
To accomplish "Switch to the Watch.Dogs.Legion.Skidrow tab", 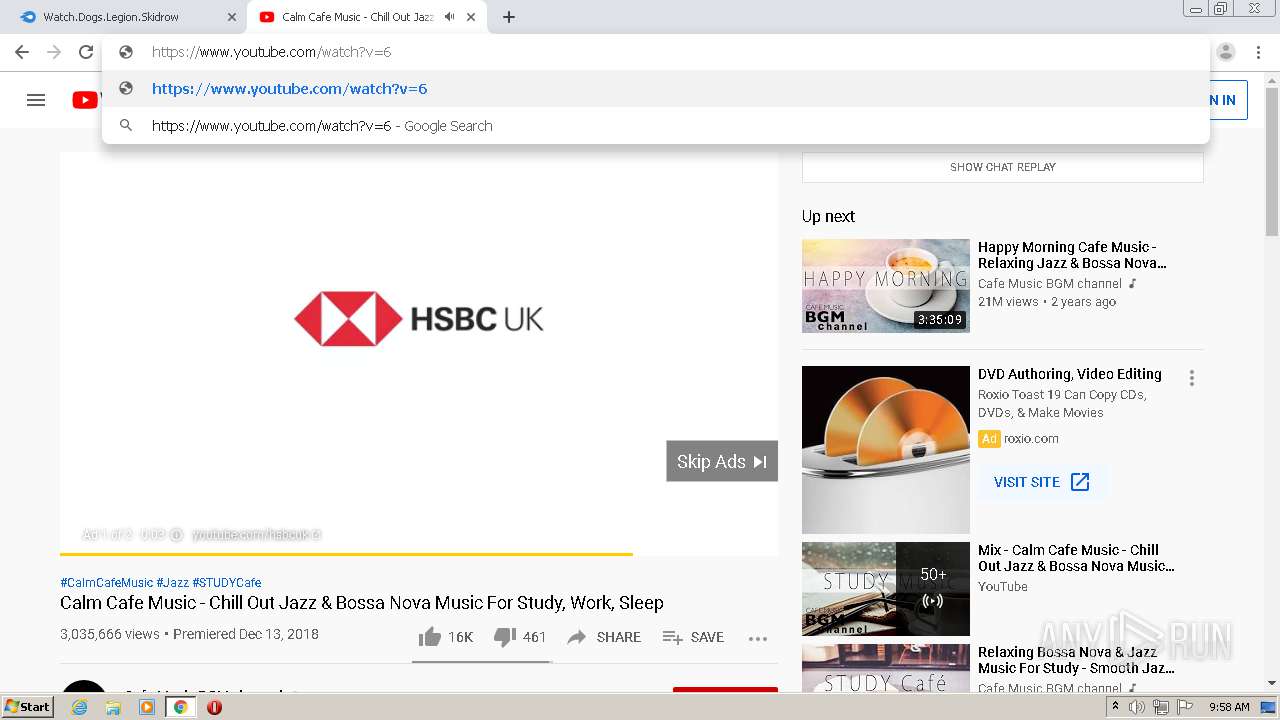I will pos(126,17).
